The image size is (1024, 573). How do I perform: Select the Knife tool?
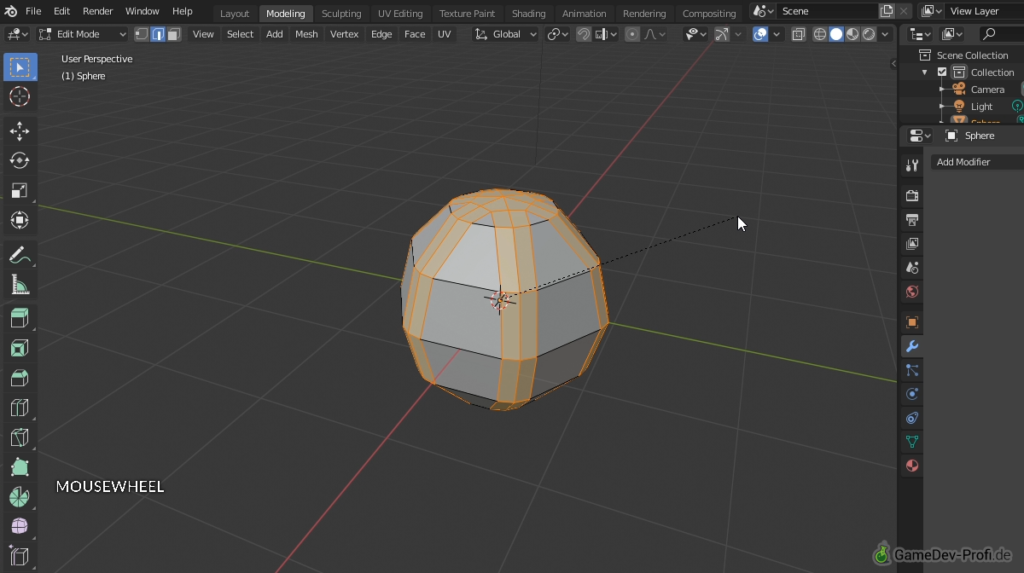pos(20,437)
